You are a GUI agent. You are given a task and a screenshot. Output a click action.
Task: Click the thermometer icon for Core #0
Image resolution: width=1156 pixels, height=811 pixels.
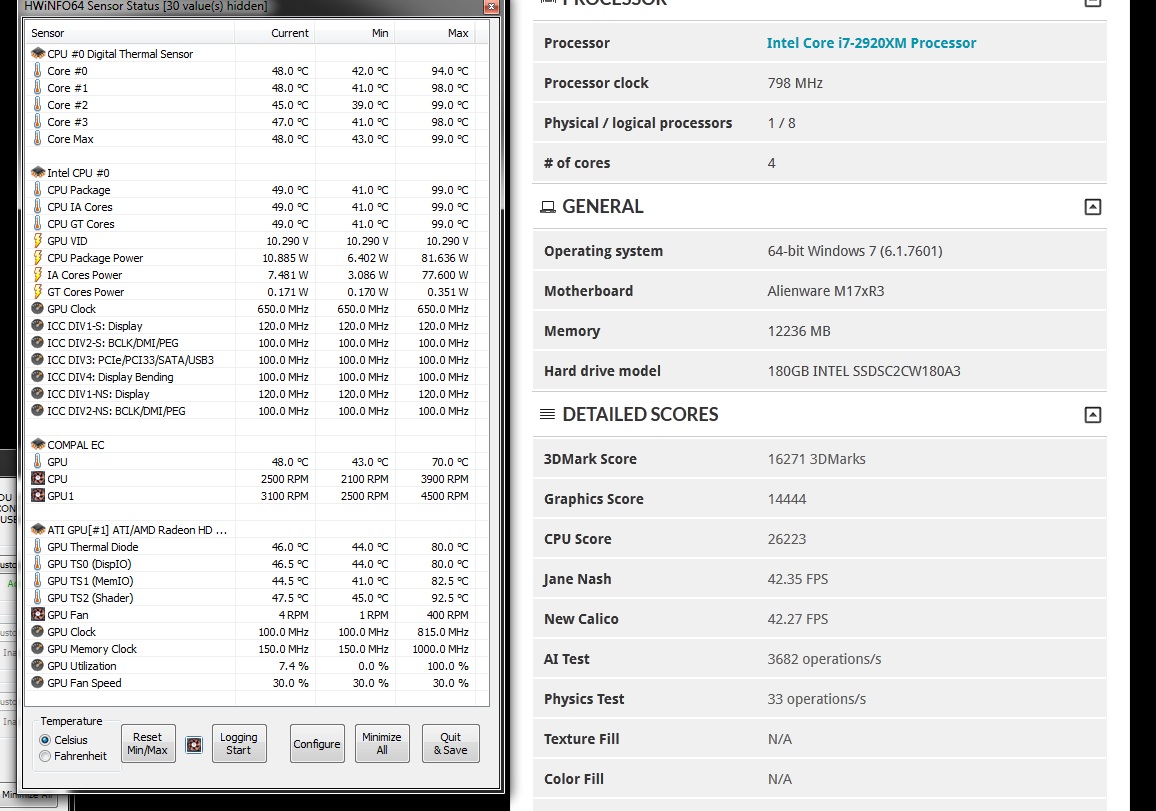(x=38, y=70)
